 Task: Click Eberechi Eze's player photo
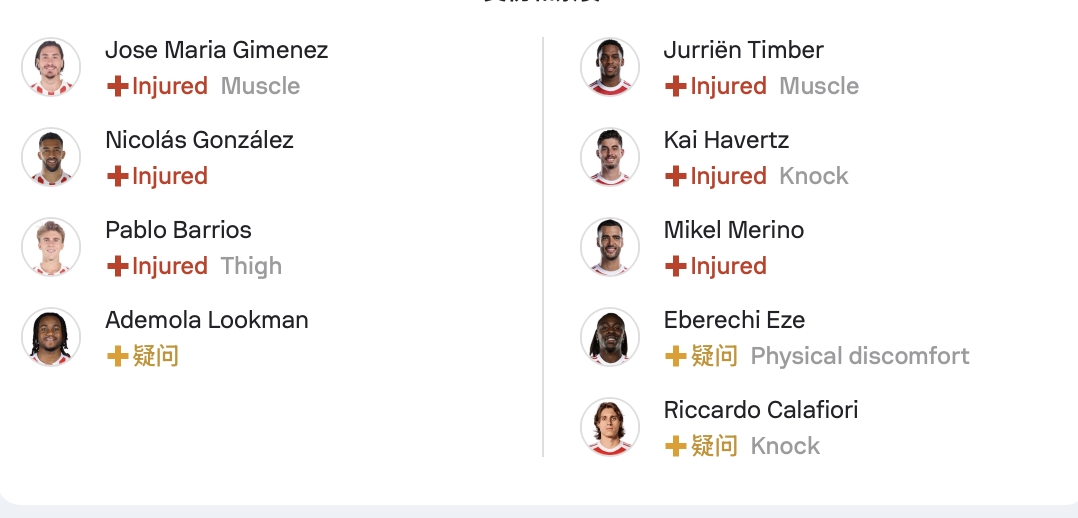pyautogui.click(x=610, y=337)
